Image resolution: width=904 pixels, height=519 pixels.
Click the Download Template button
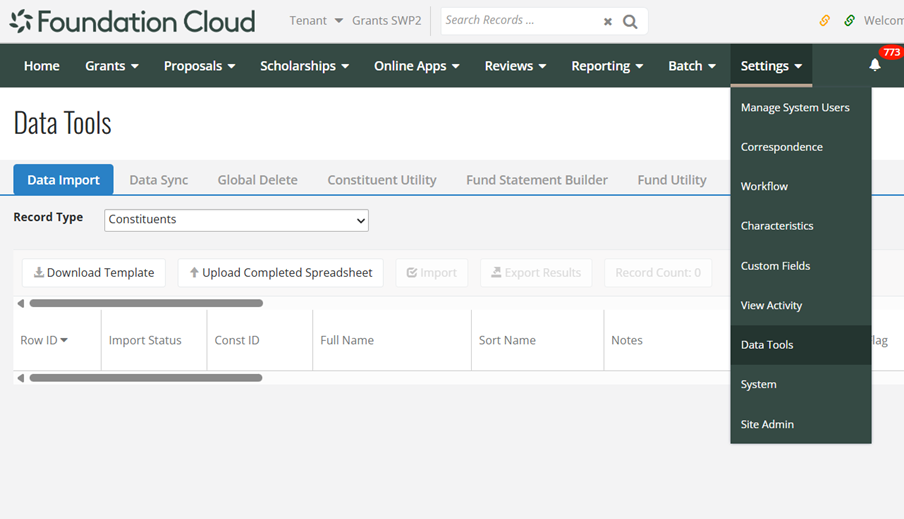coord(94,273)
